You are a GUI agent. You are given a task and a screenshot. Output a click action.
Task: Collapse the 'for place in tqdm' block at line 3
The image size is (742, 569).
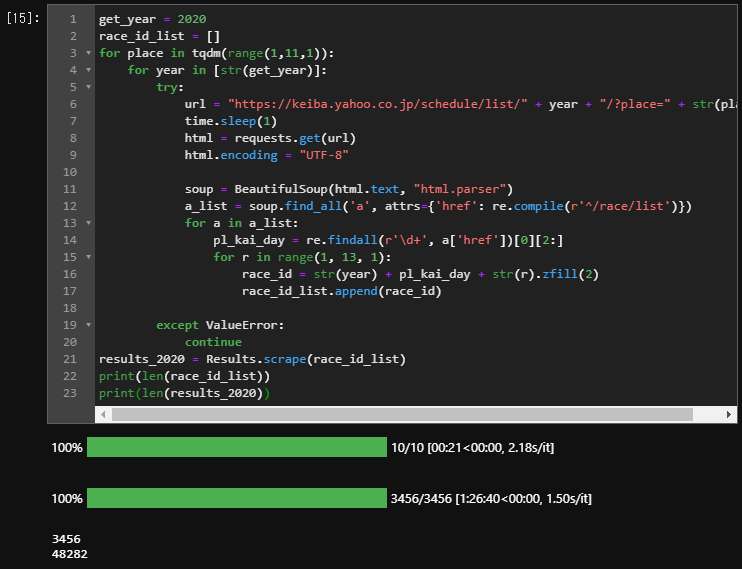click(88, 53)
